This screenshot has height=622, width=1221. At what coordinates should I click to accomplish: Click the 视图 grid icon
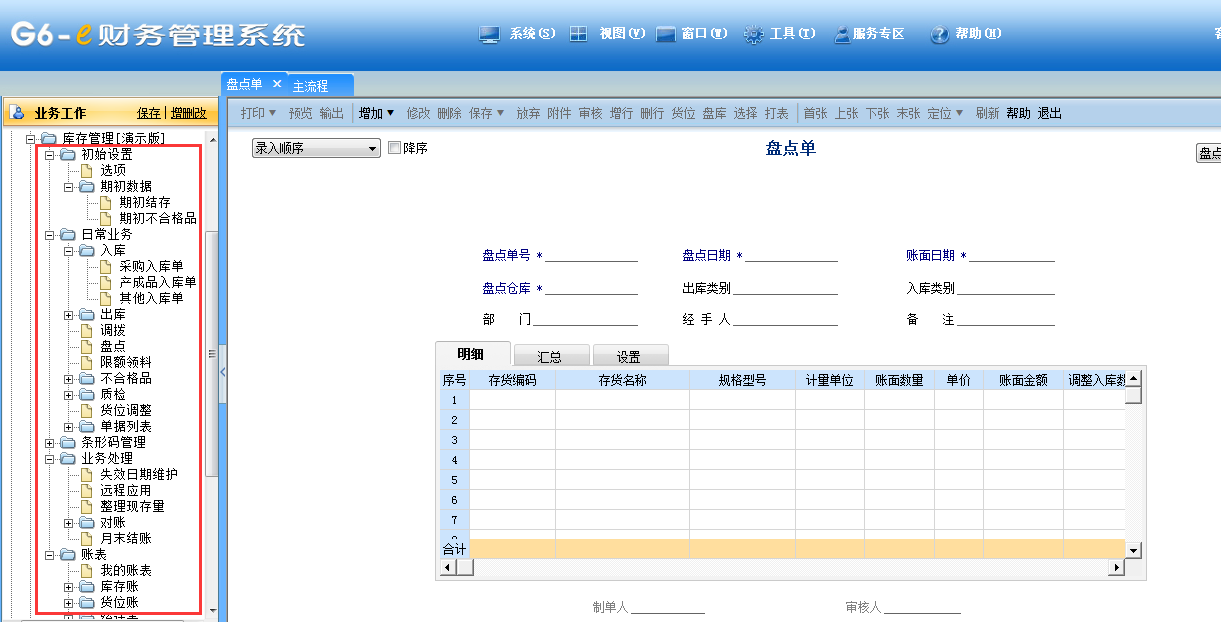(578, 34)
